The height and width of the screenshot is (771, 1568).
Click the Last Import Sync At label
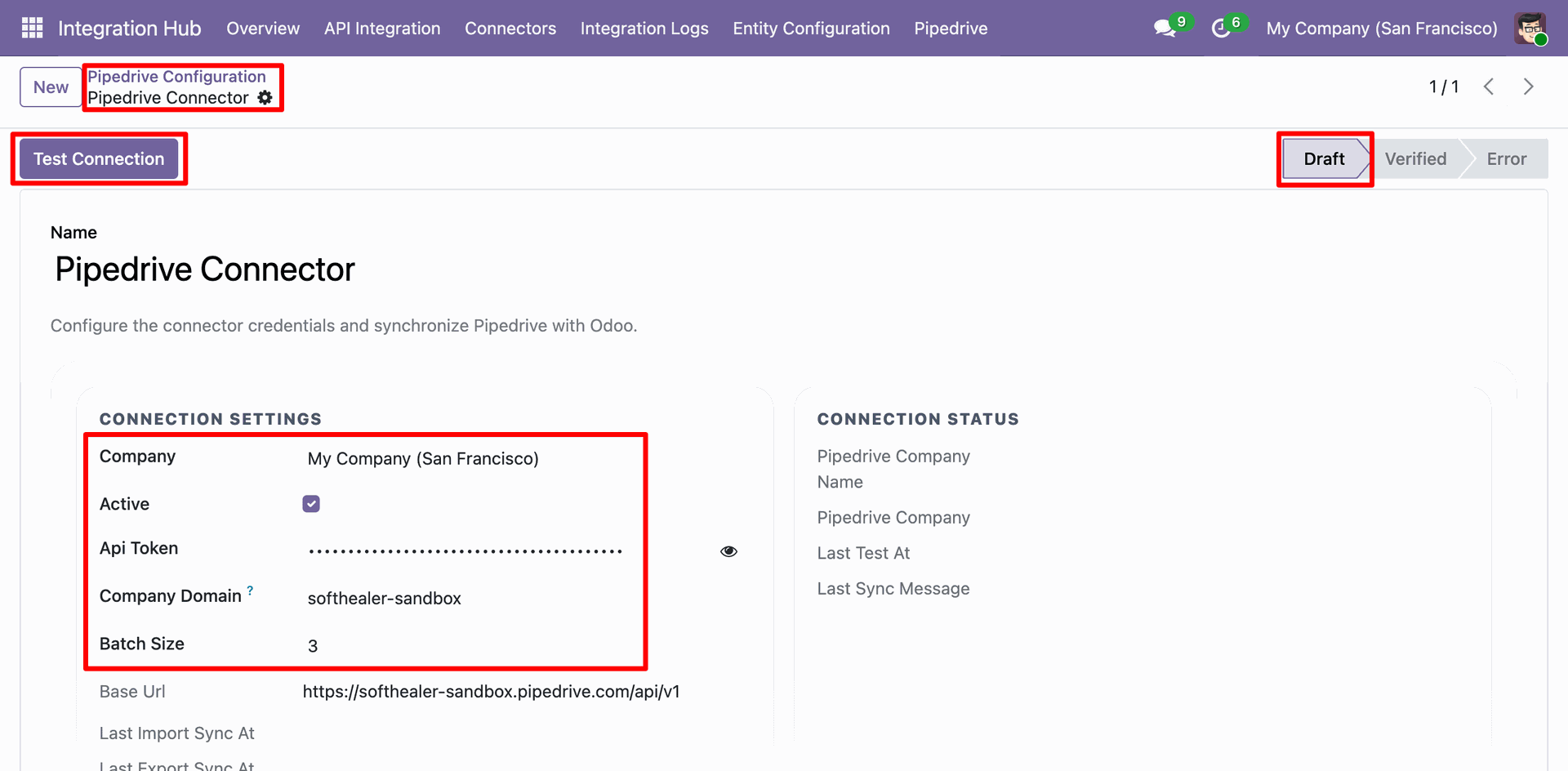pyautogui.click(x=177, y=733)
